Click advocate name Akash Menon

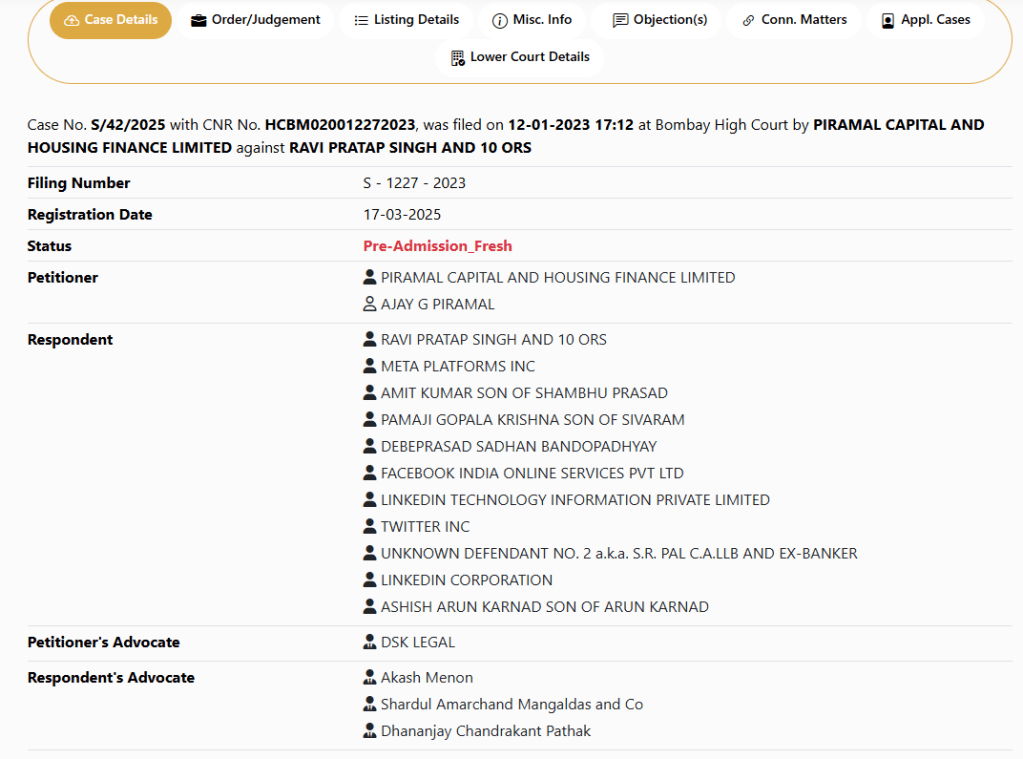pos(427,677)
